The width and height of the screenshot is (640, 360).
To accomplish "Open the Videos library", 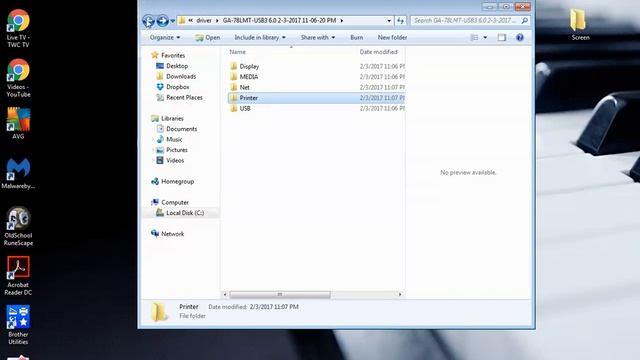I will pyautogui.click(x=175, y=161).
